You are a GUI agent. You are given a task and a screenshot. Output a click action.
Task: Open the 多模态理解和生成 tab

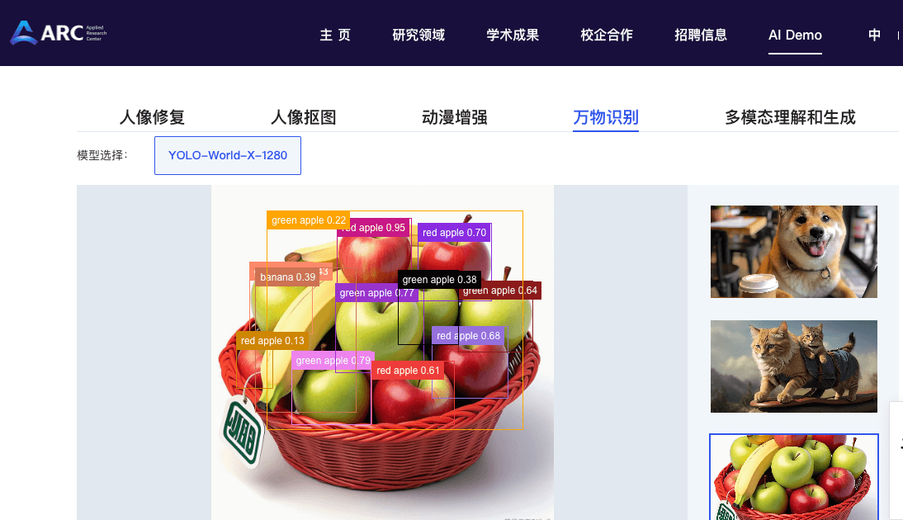click(790, 117)
